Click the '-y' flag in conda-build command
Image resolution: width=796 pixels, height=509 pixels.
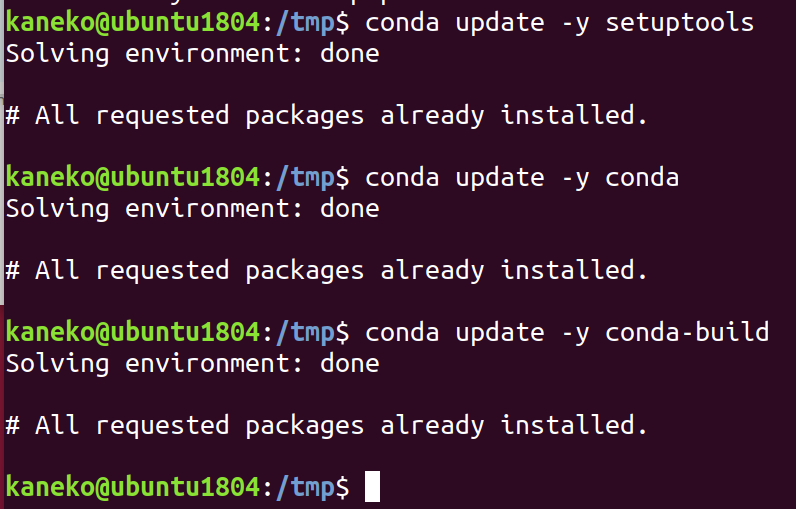575,334
